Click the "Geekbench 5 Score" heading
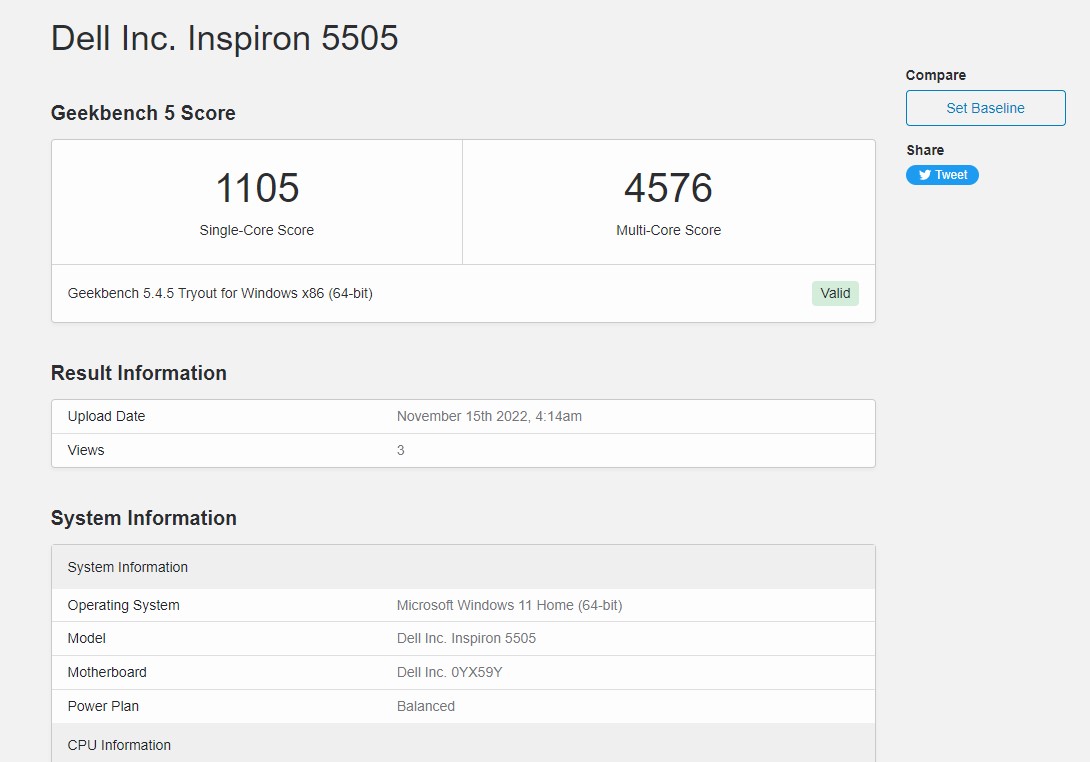The height and width of the screenshot is (762, 1090). (x=143, y=113)
